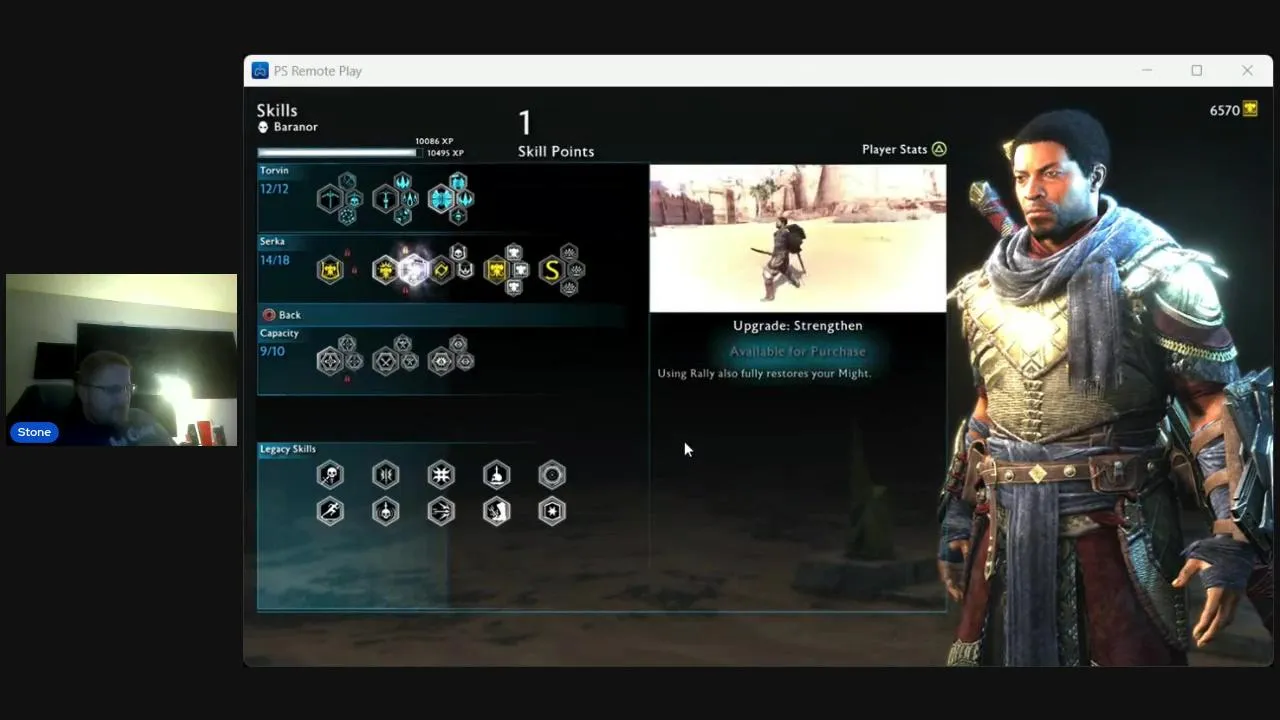Click the Skills screen heading
The image size is (1280, 720).
tap(277, 111)
